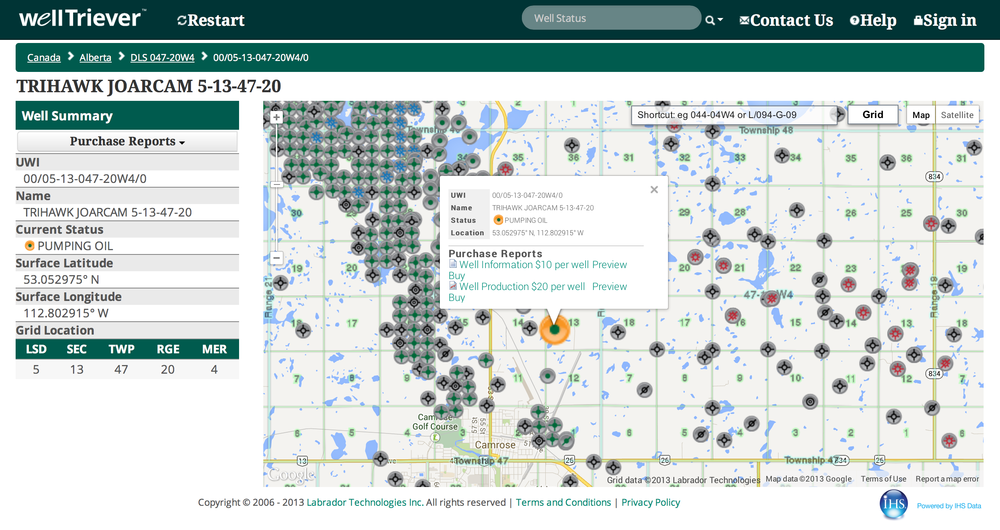This screenshot has height=530, width=1000.
Task: Click Powered by IHS Data link
Action: click(949, 506)
